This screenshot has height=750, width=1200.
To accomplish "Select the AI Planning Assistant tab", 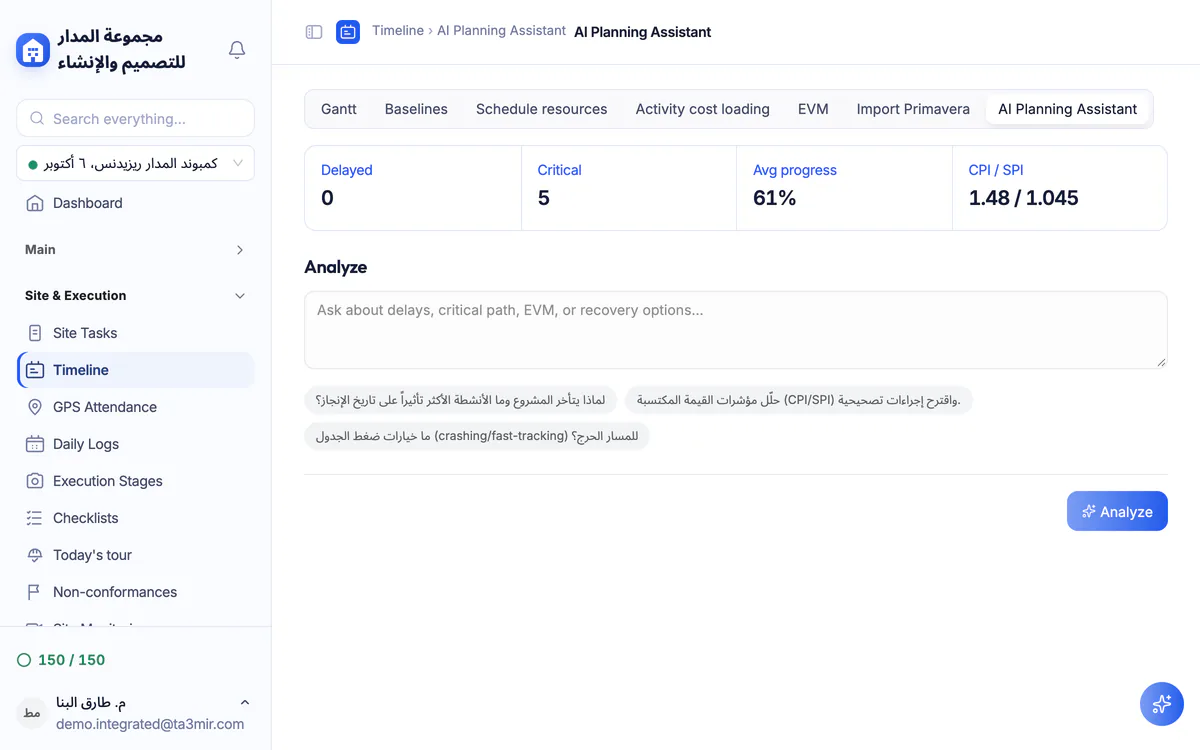I will 1067,109.
